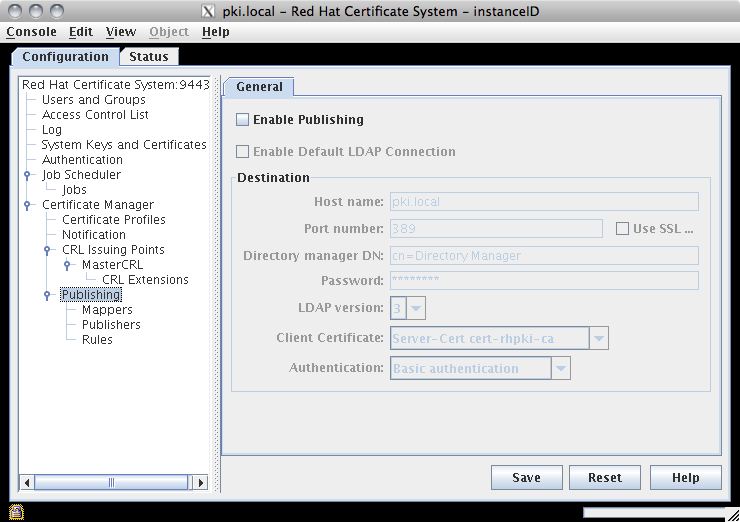Click the Help button at bottom
740x522 pixels.
point(686,478)
